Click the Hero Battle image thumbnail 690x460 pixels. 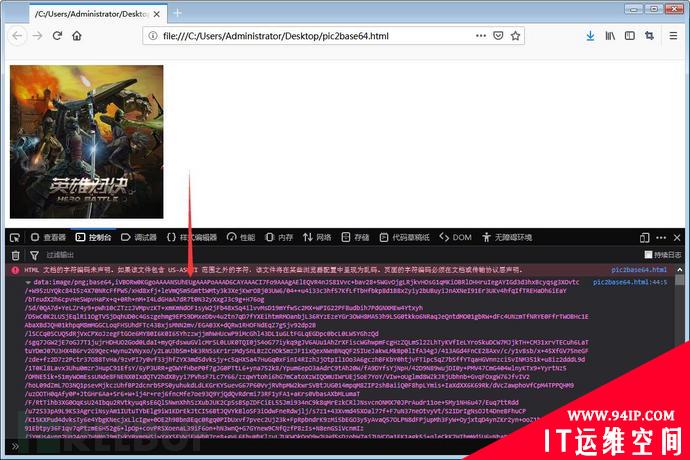(x=87, y=142)
